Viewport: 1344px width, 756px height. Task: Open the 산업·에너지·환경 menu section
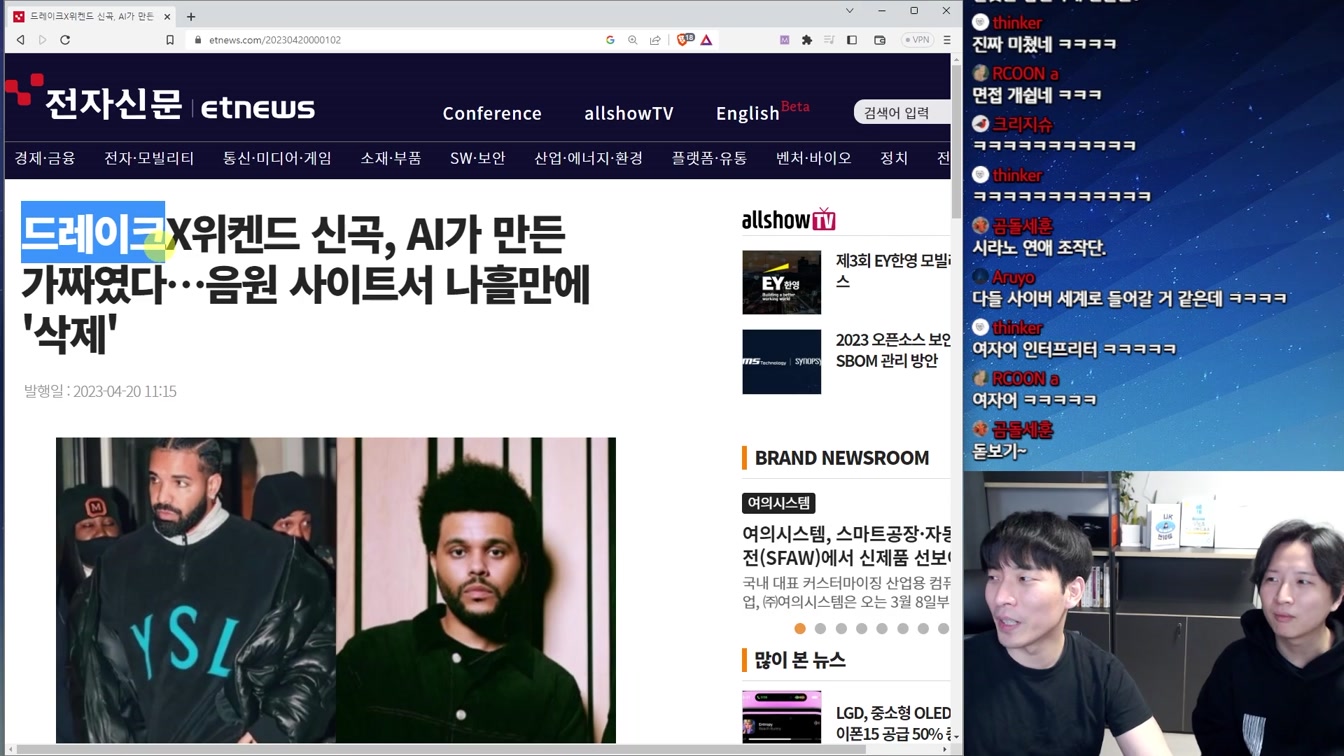588,158
